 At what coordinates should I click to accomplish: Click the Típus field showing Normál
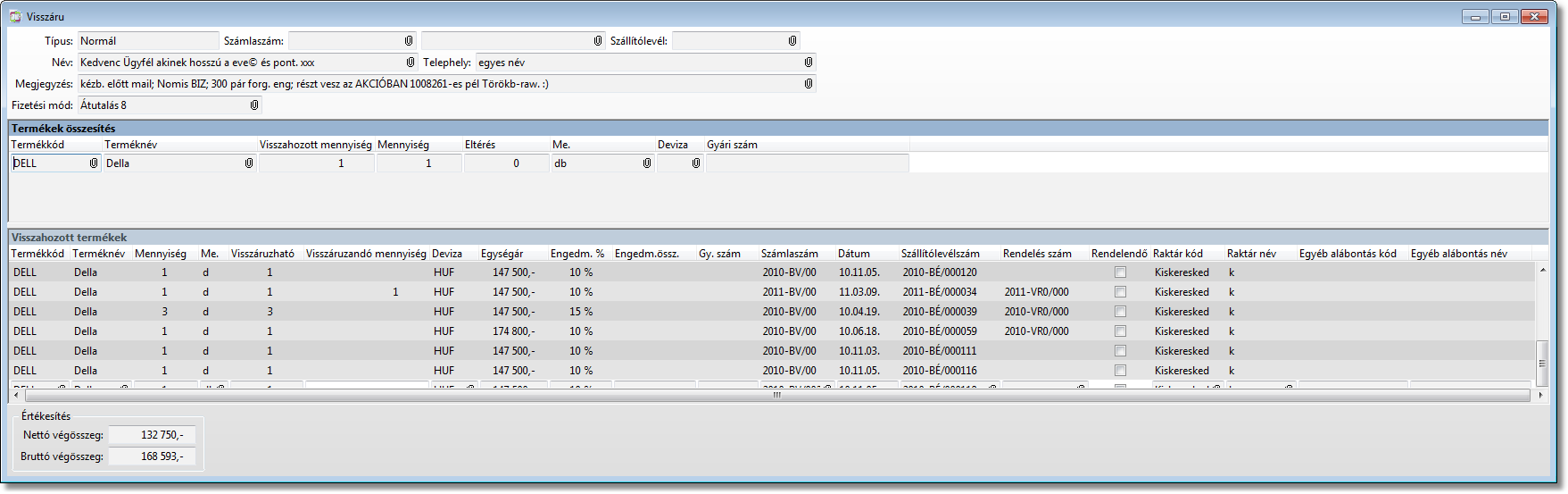tap(148, 41)
